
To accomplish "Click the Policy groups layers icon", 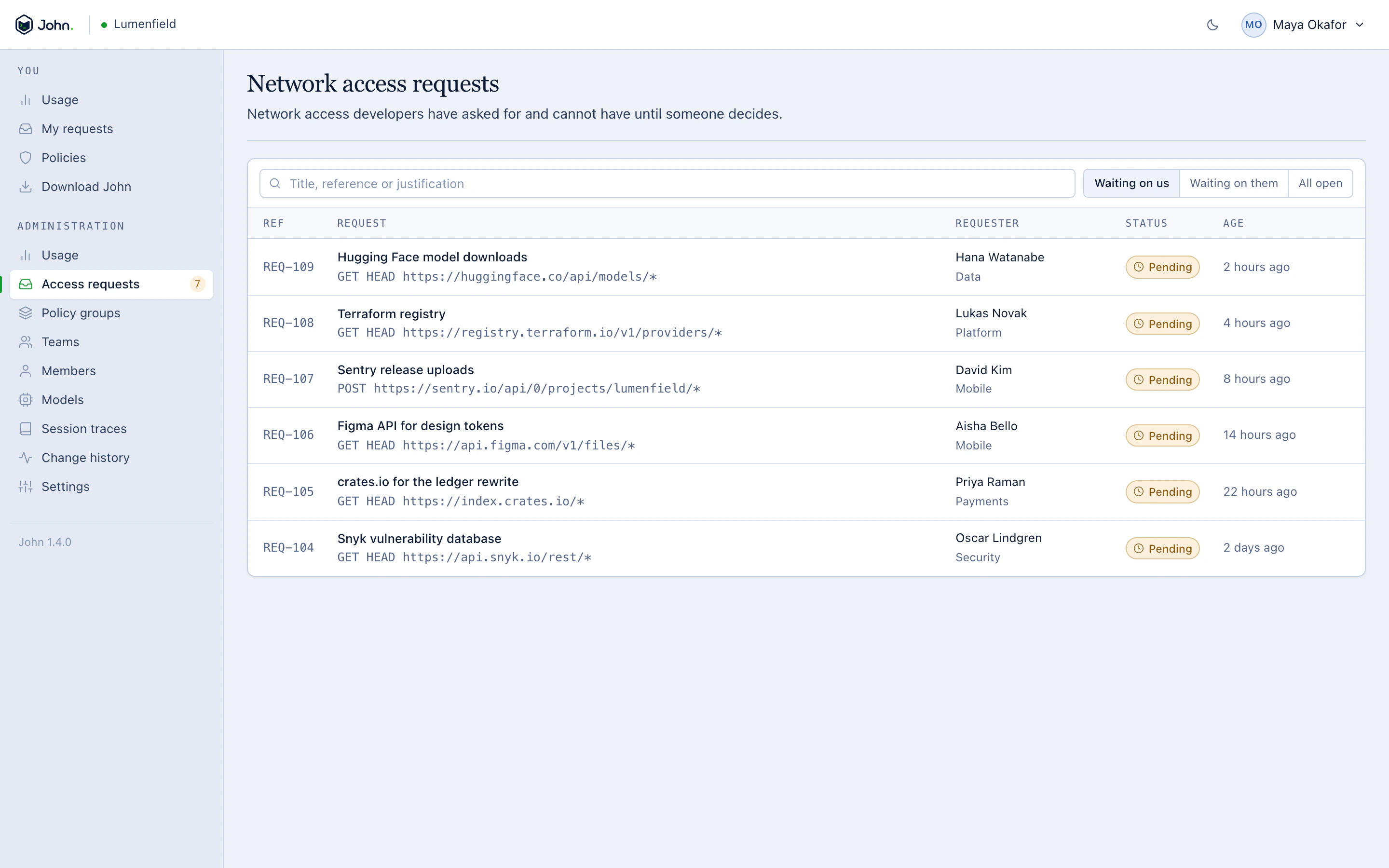I will coord(25,313).
